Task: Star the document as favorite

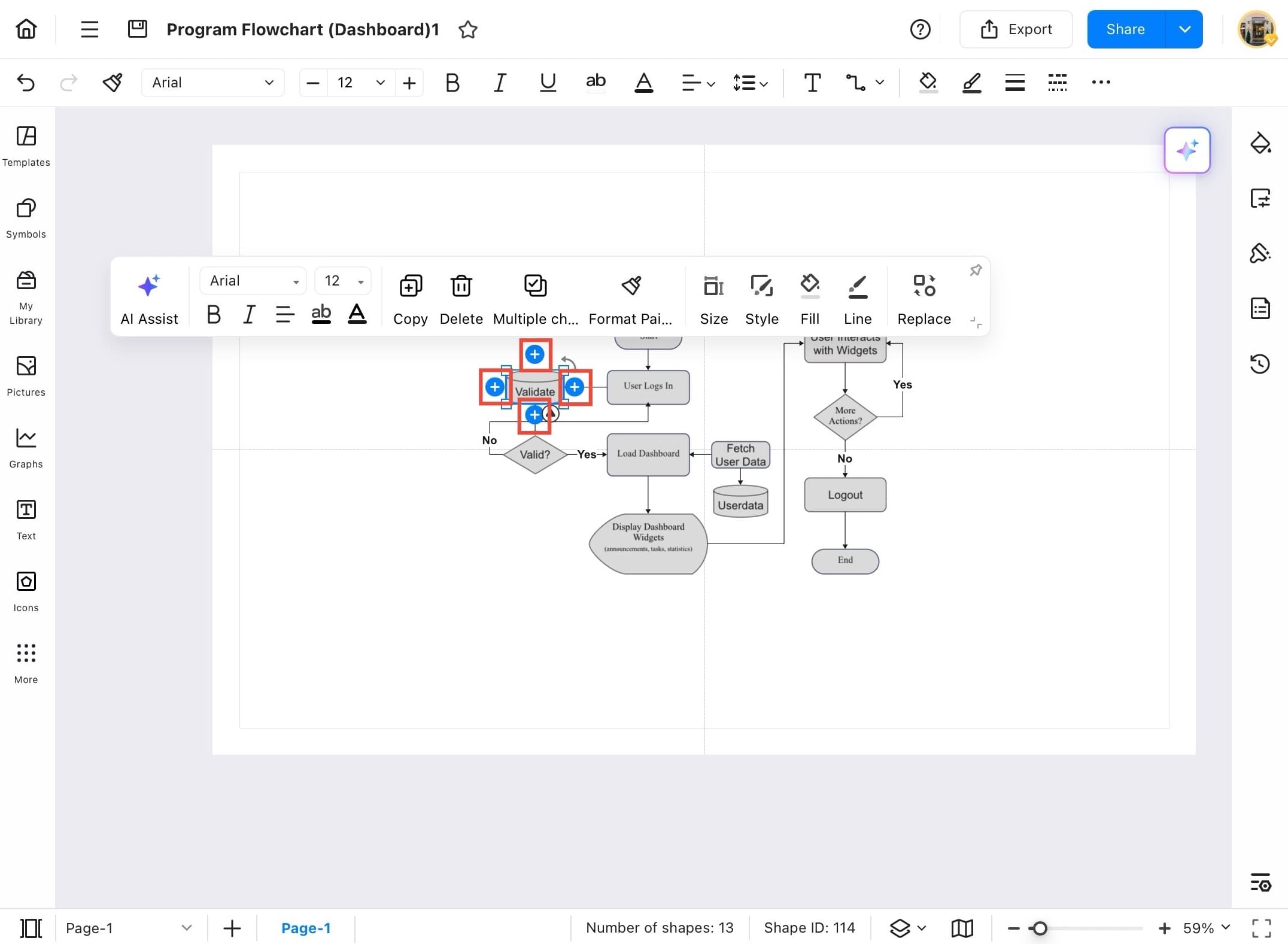Action: [467, 29]
